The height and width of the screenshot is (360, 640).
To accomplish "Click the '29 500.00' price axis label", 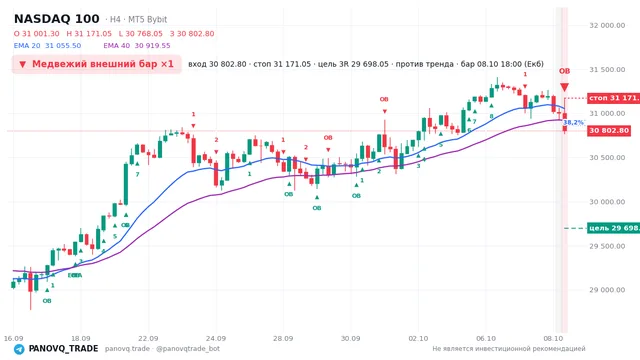I will (607, 246).
